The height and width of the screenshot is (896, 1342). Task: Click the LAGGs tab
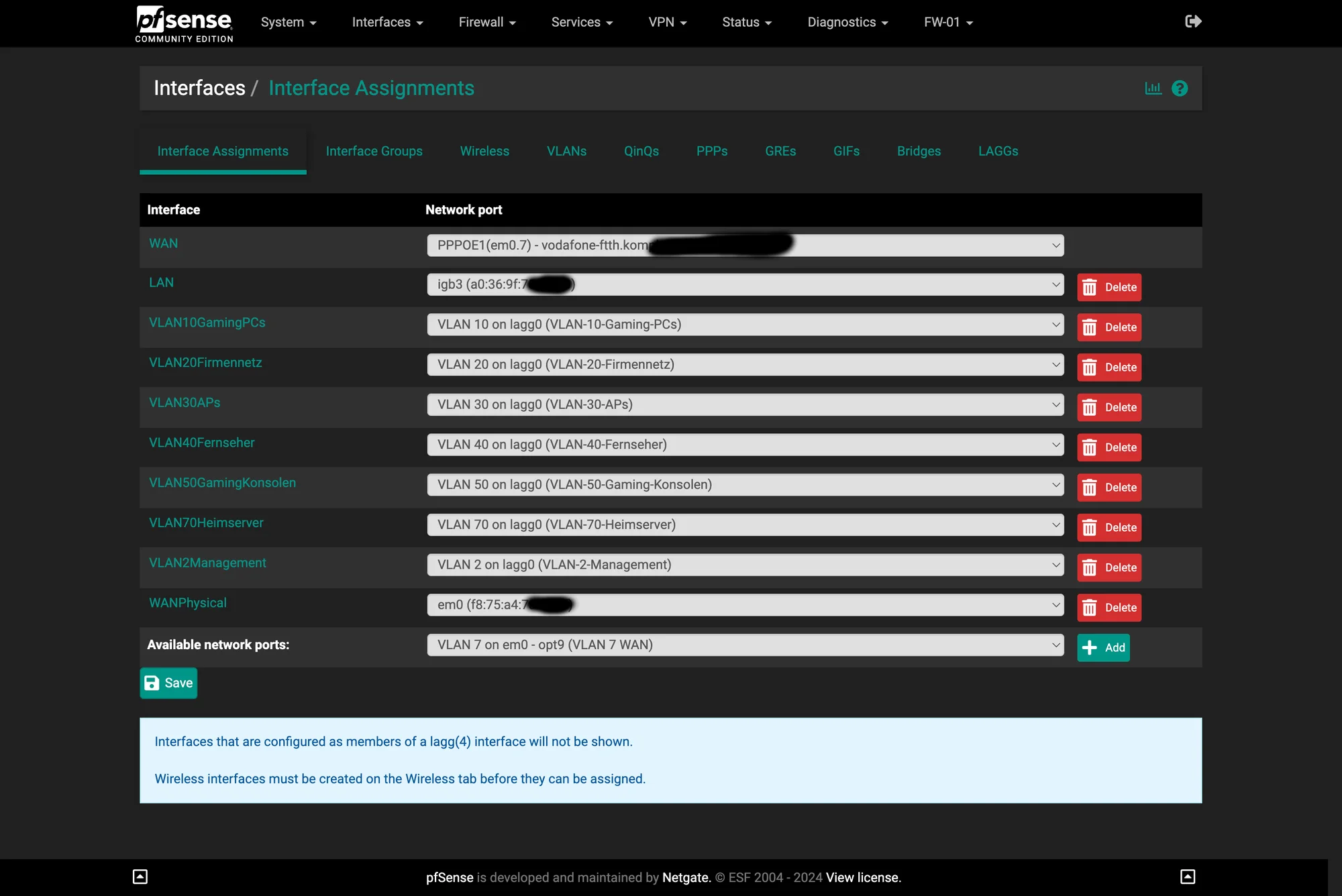click(999, 151)
